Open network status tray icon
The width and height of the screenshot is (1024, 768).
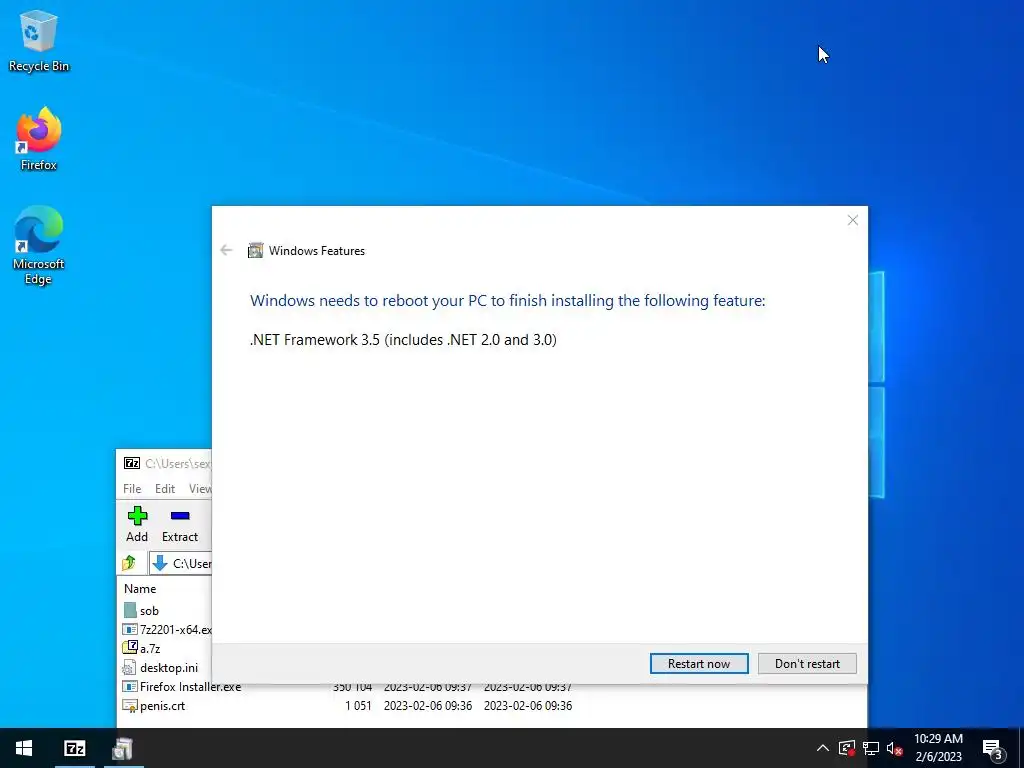[871, 748]
